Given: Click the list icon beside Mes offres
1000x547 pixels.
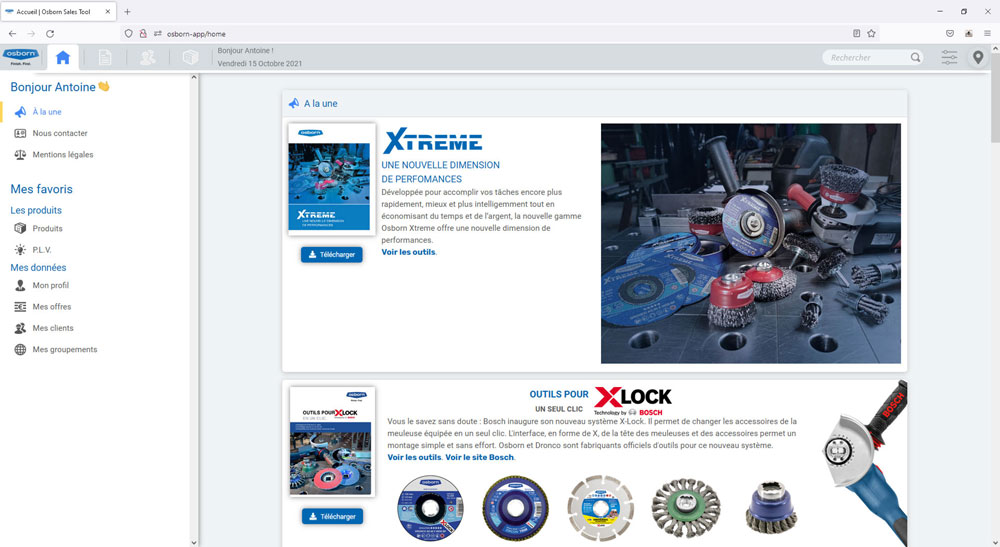Looking at the screenshot, I should click(20, 307).
